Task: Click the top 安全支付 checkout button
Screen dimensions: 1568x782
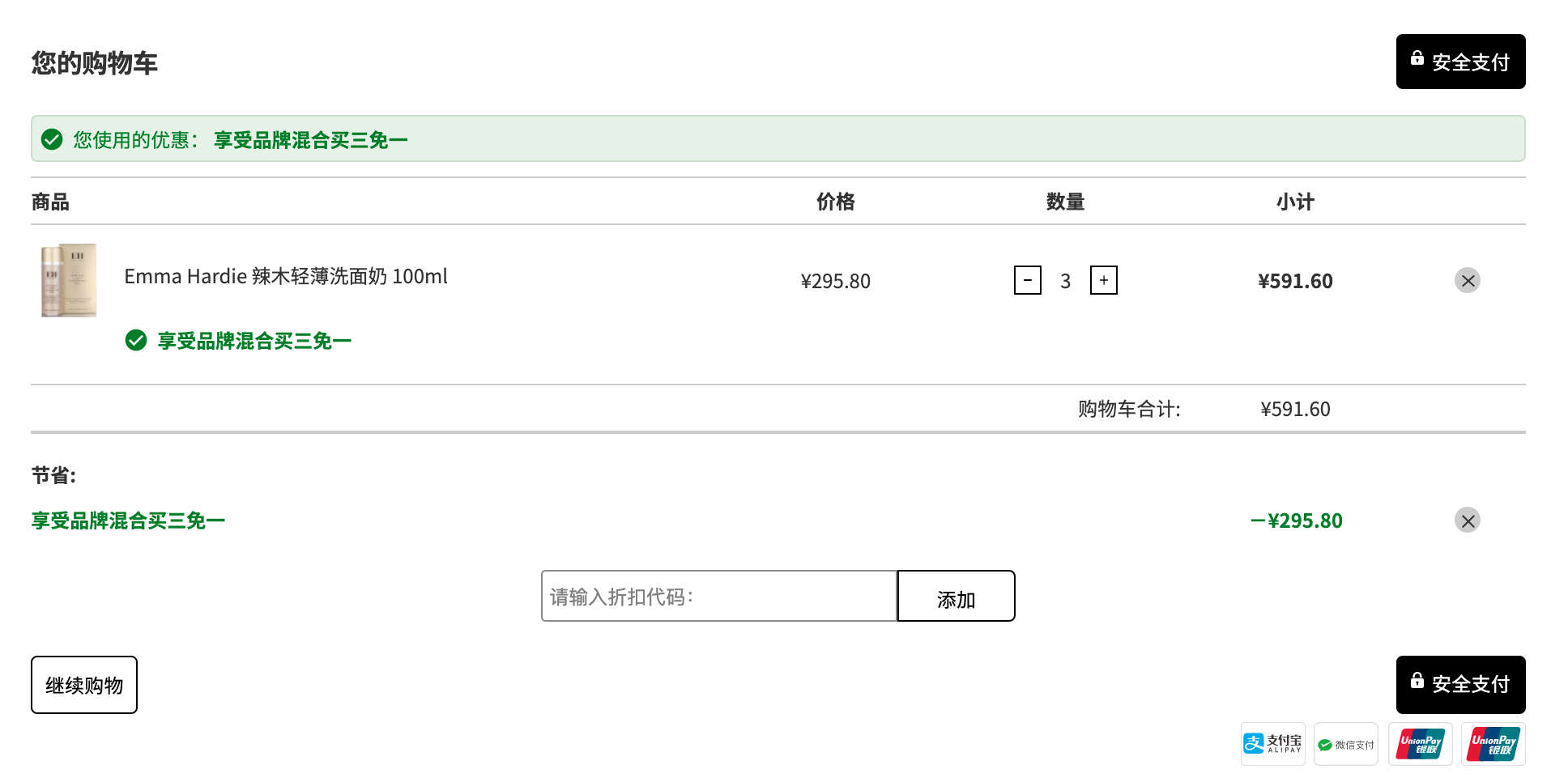Action: [1460, 62]
